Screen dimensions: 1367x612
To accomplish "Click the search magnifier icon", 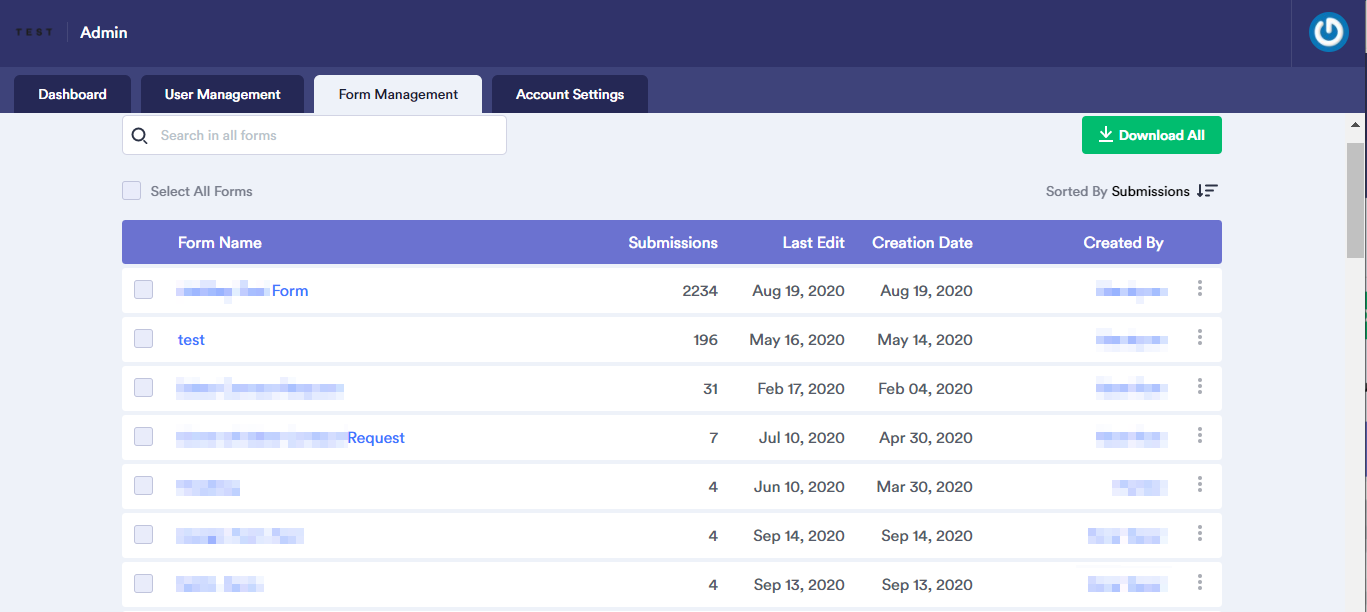I will [x=140, y=136].
